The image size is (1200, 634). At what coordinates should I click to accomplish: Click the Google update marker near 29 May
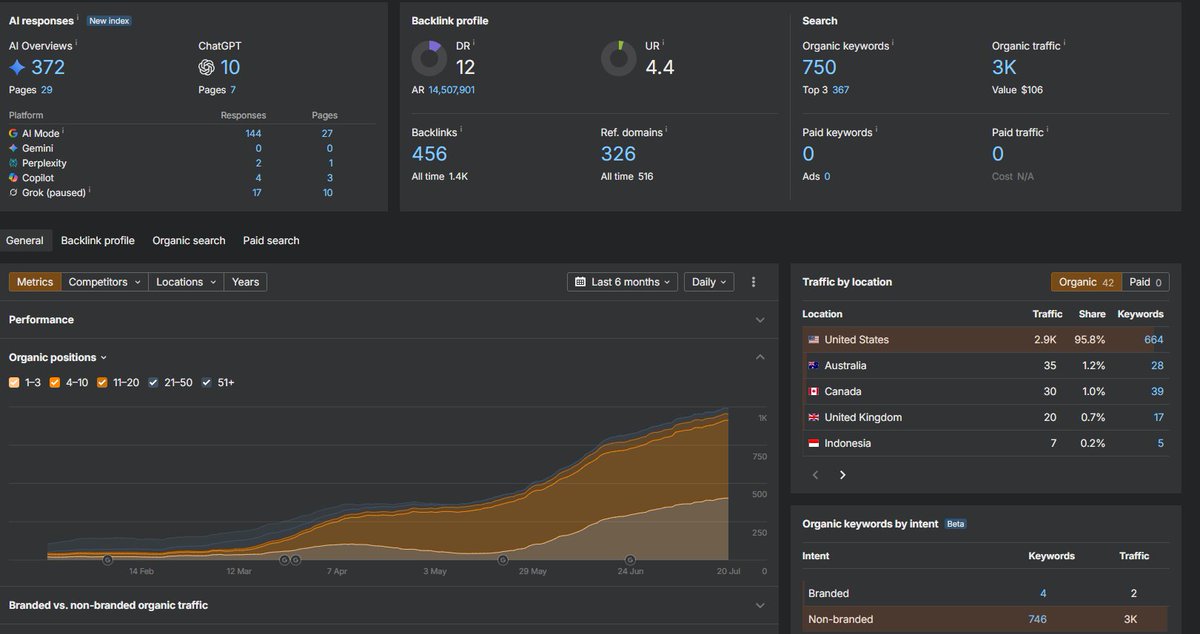[503, 560]
